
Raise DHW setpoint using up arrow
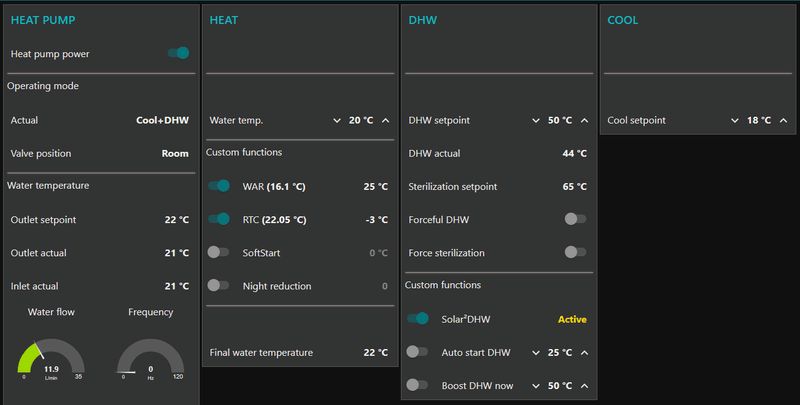584,121
